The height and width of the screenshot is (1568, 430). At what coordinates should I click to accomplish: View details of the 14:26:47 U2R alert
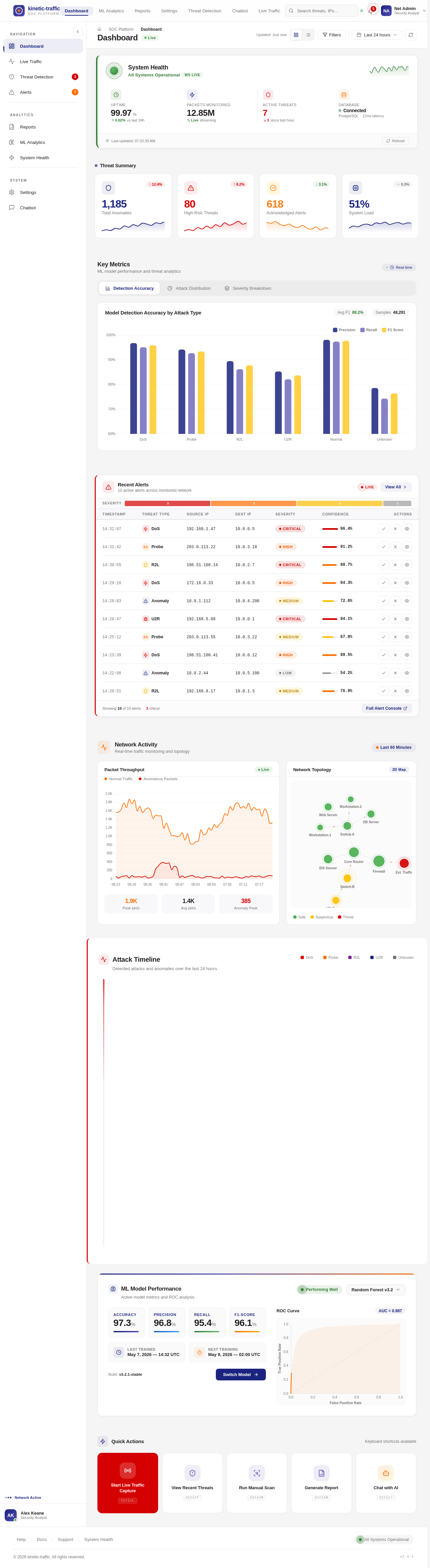pyautogui.click(x=407, y=619)
